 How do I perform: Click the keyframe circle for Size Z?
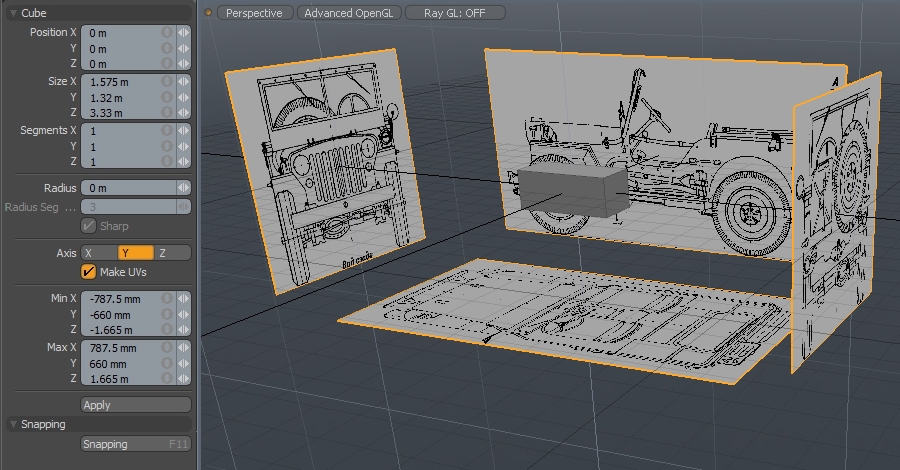point(166,112)
